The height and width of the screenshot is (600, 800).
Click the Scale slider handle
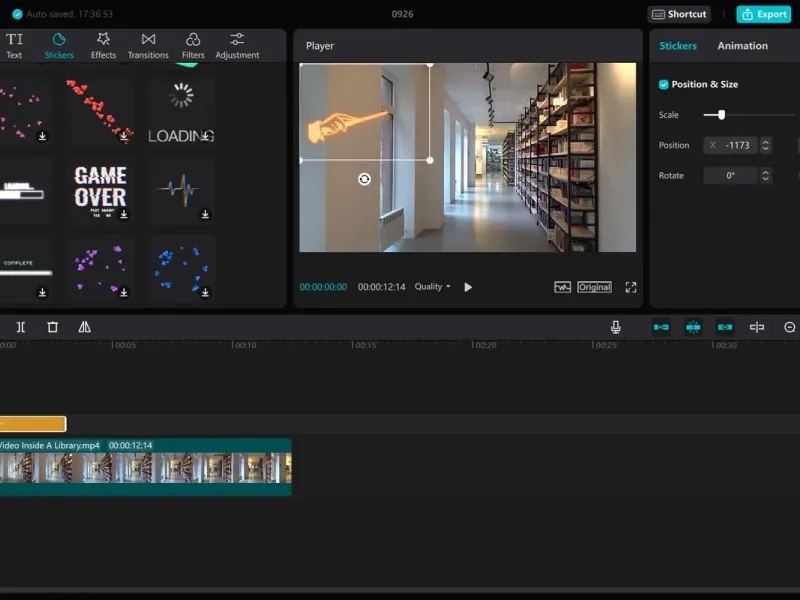tap(721, 115)
